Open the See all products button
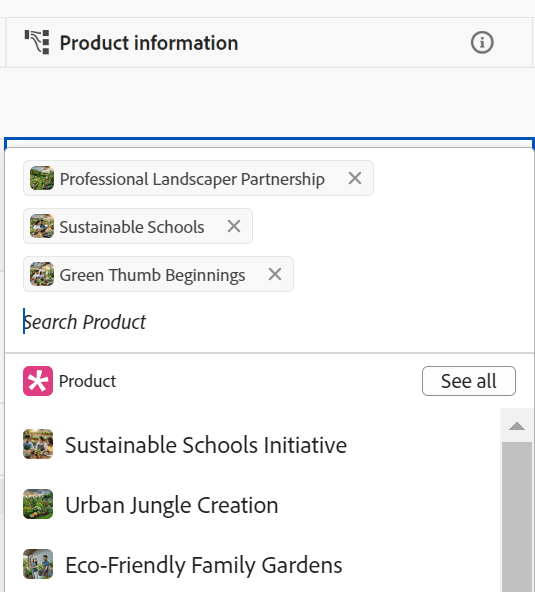The image size is (535, 592). click(469, 381)
